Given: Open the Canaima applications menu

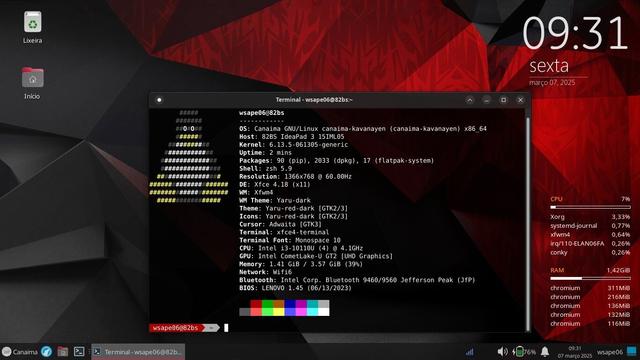Looking at the screenshot, I should click(x=19, y=351).
